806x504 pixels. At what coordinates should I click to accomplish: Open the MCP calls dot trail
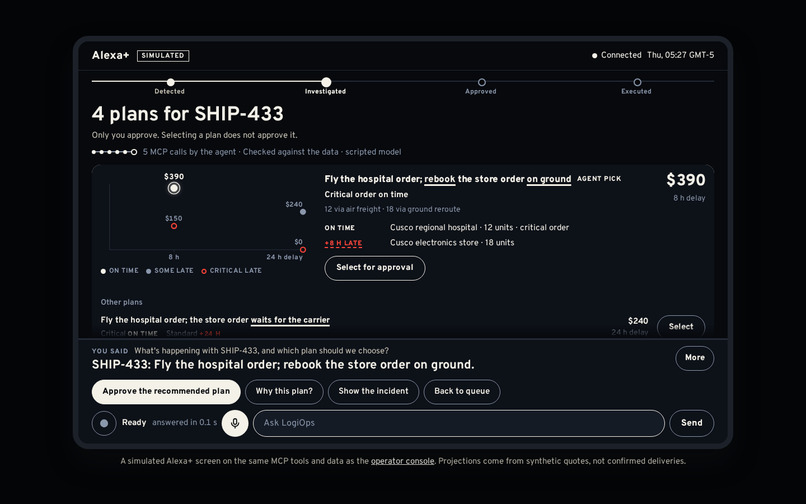click(114, 152)
